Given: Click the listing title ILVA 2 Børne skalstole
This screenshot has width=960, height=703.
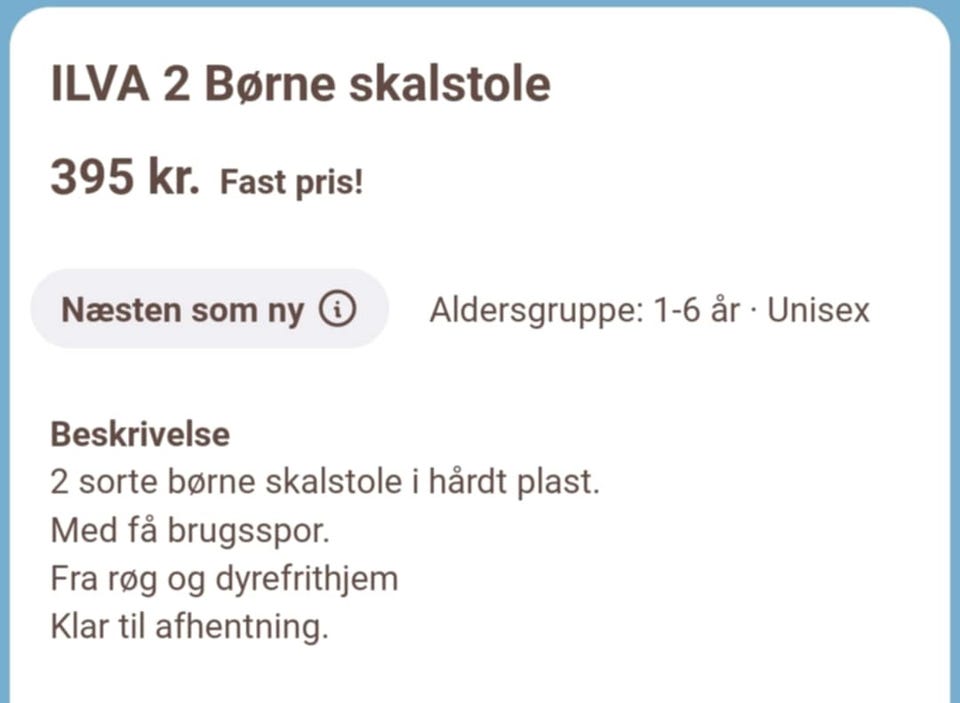Looking at the screenshot, I should pos(300,84).
